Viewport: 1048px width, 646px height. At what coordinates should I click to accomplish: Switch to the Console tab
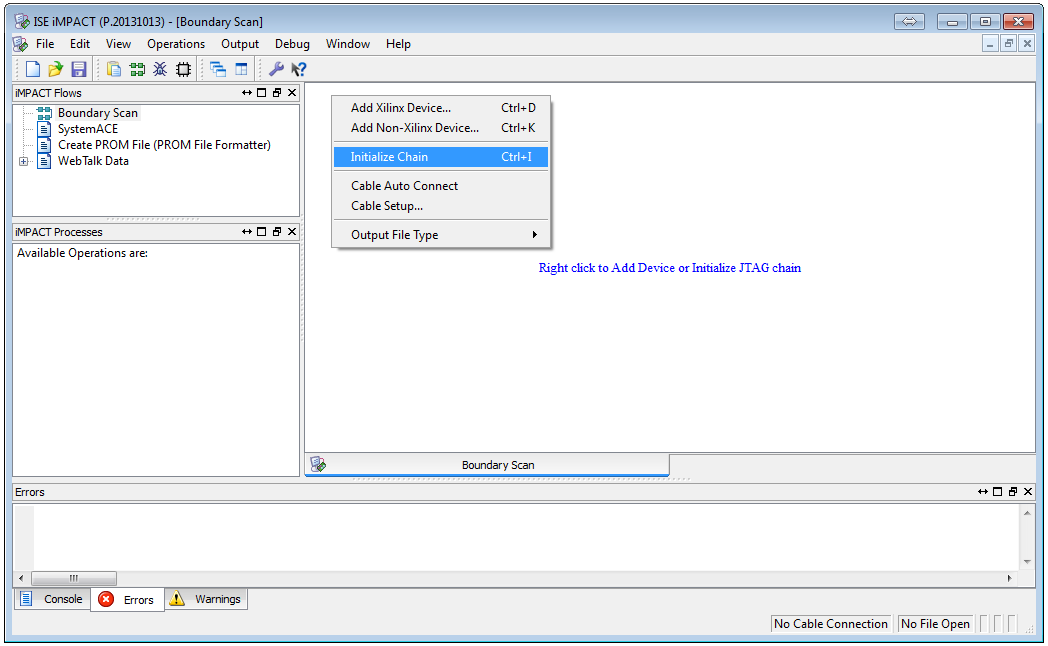53,599
